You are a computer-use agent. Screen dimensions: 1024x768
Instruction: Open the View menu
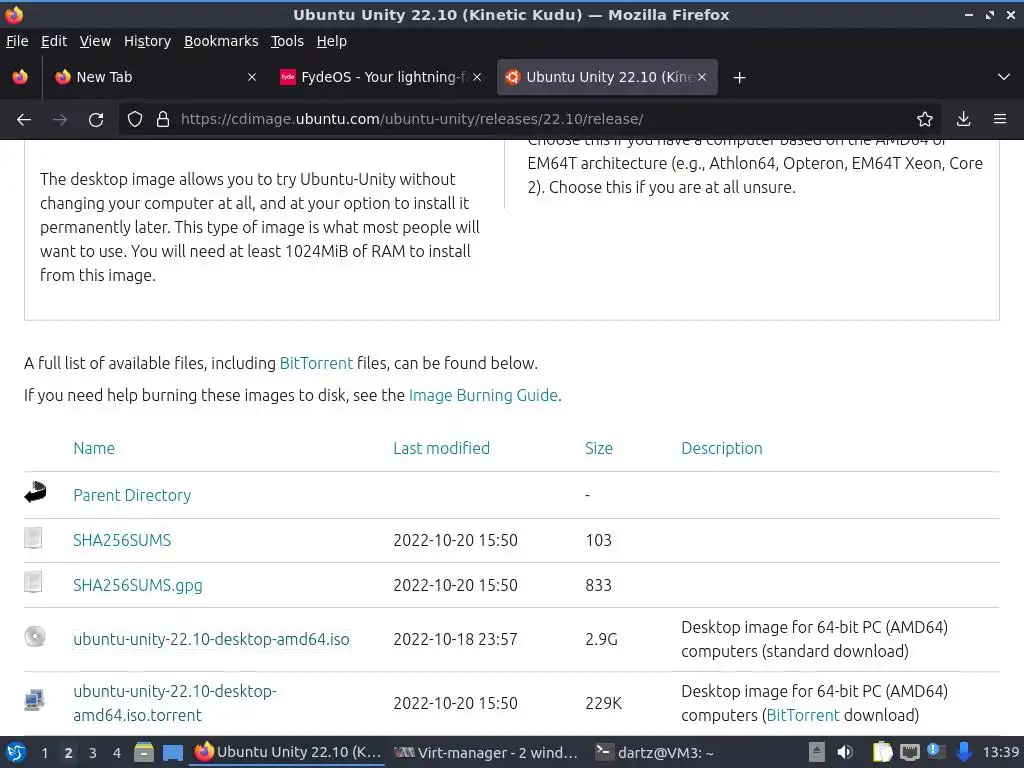point(95,41)
